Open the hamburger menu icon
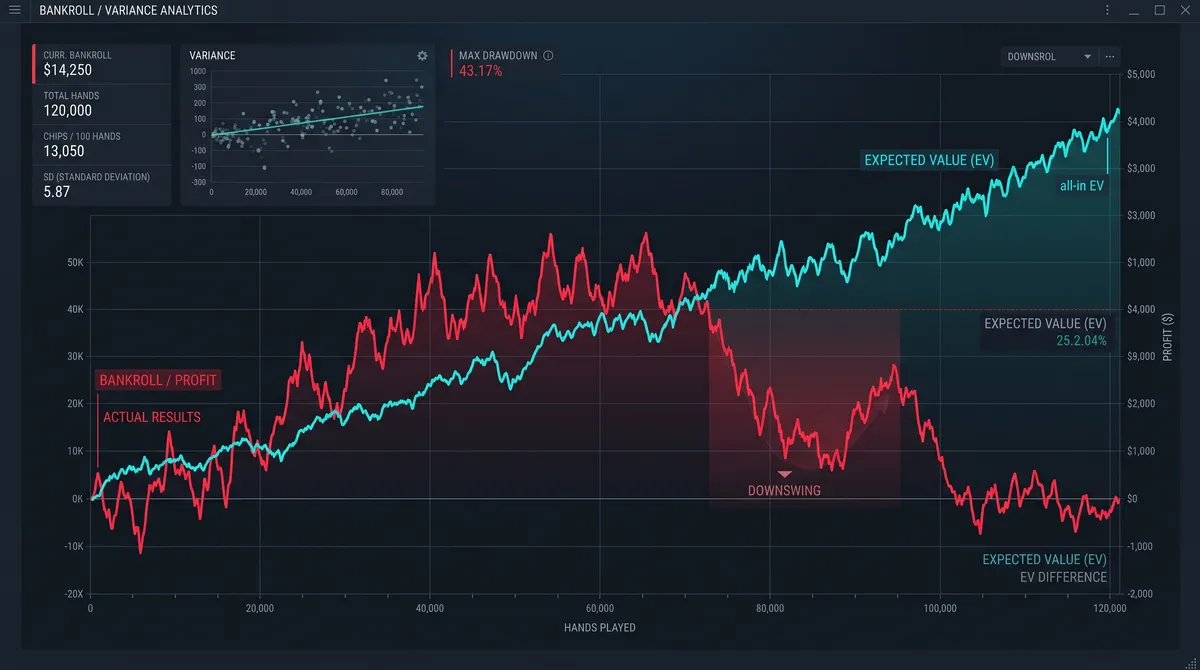Viewport: 1200px width, 670px height. click(x=14, y=10)
